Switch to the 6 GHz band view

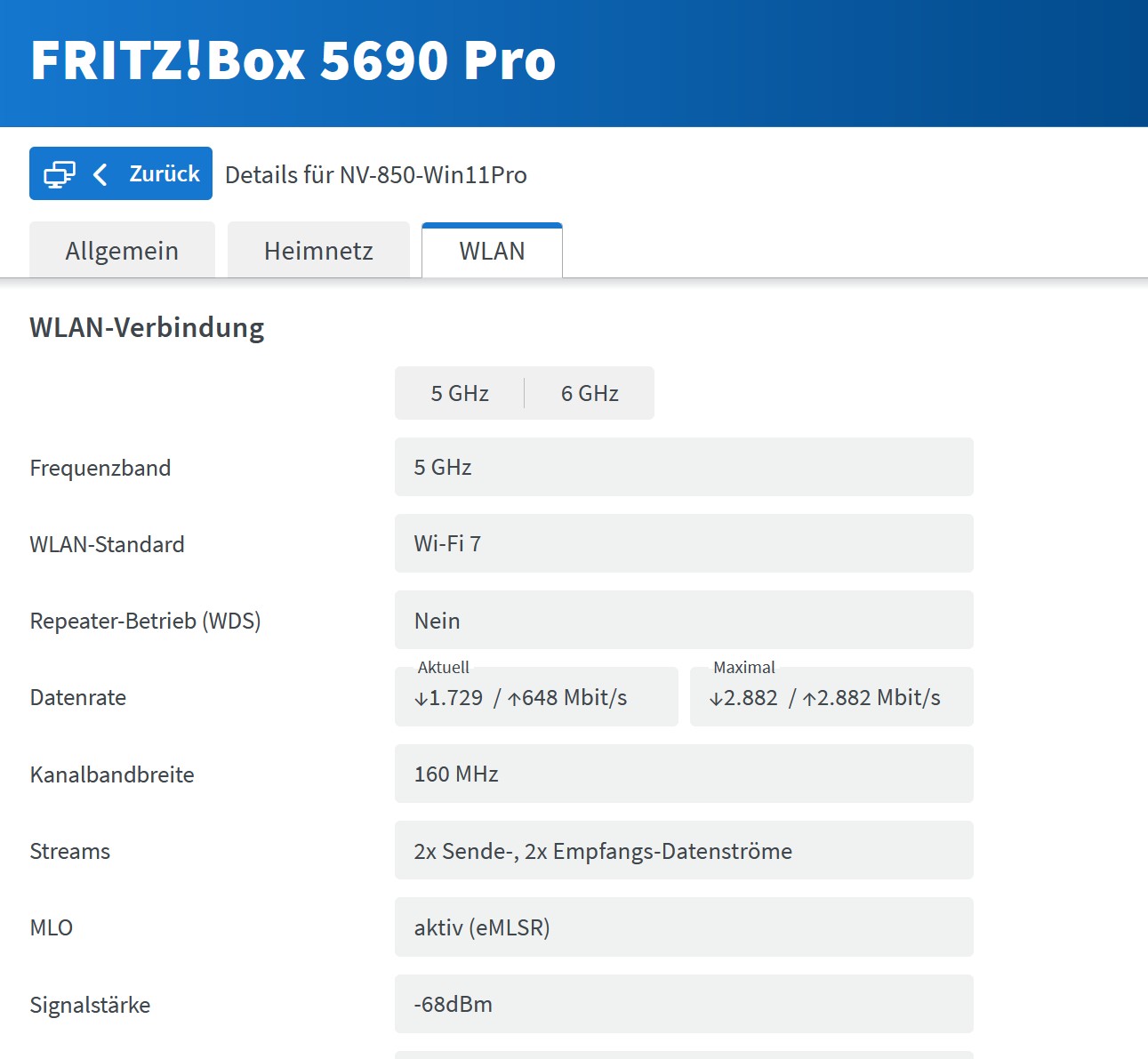click(589, 392)
